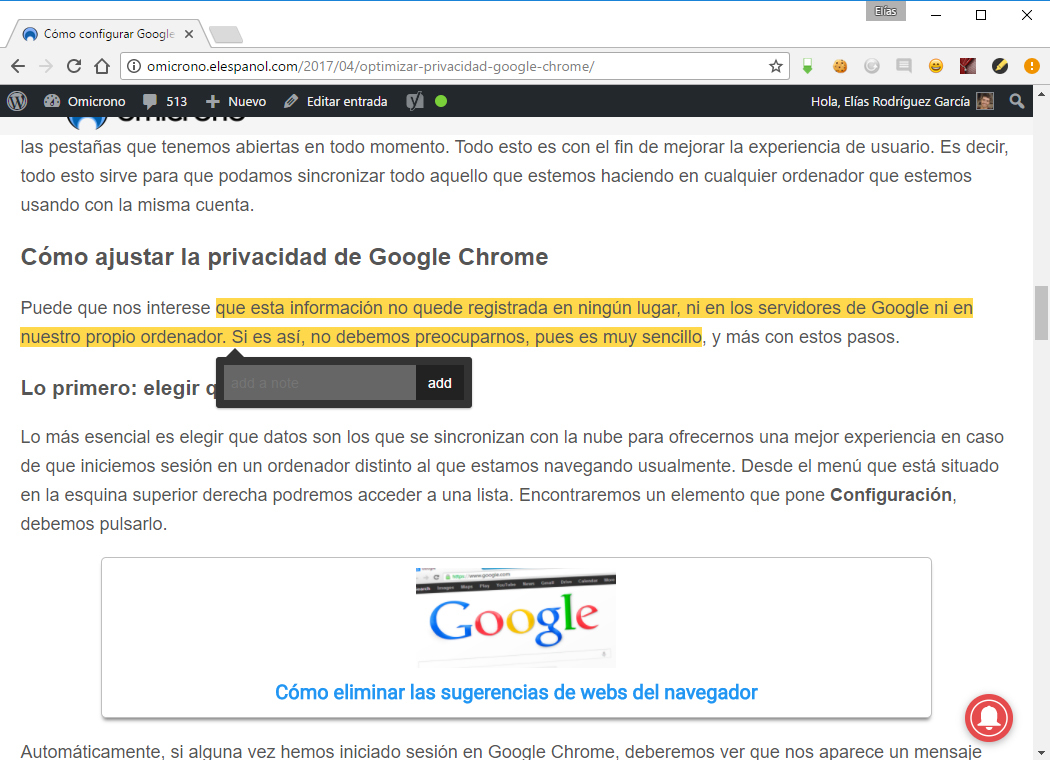
Task: Open the red notification bell at bottom right
Action: point(989,718)
